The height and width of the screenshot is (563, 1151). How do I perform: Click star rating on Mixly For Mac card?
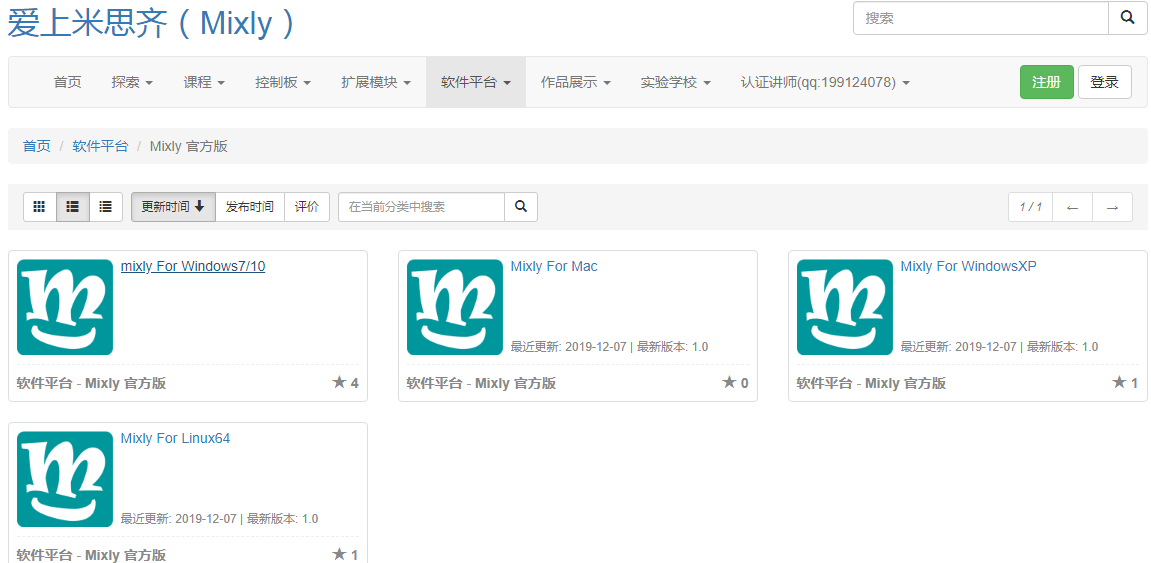point(735,382)
